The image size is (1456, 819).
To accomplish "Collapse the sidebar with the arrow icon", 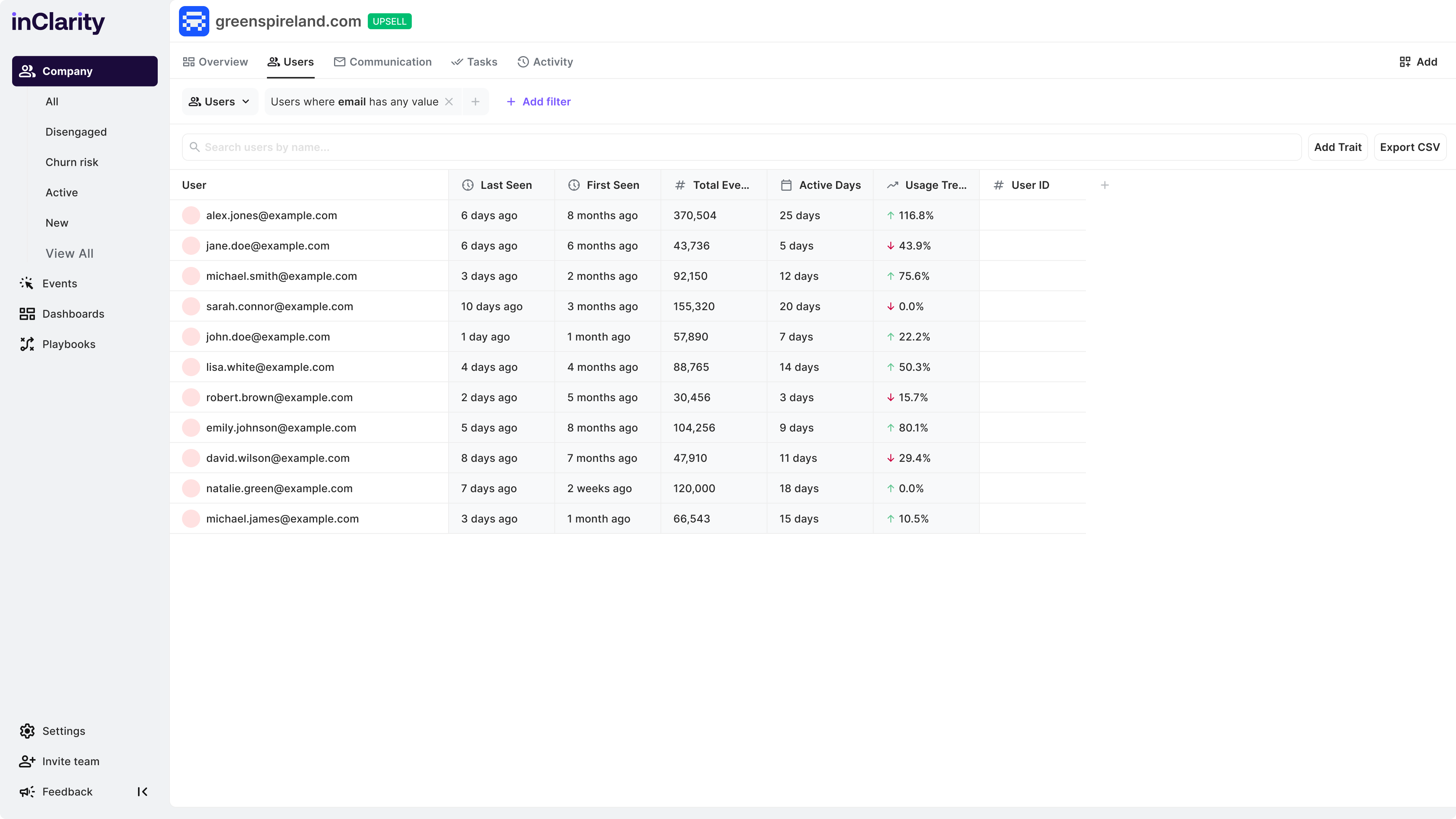I will tap(143, 791).
